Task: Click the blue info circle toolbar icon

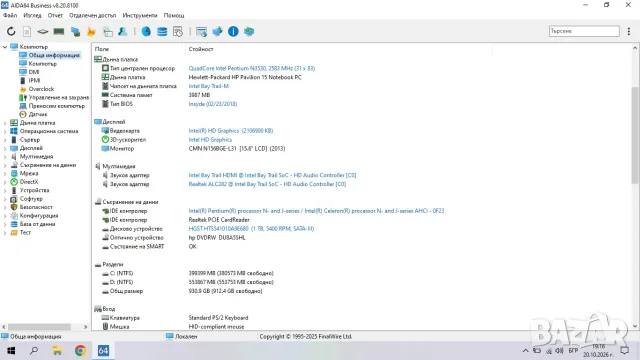Action: pyautogui.click(x=233, y=31)
